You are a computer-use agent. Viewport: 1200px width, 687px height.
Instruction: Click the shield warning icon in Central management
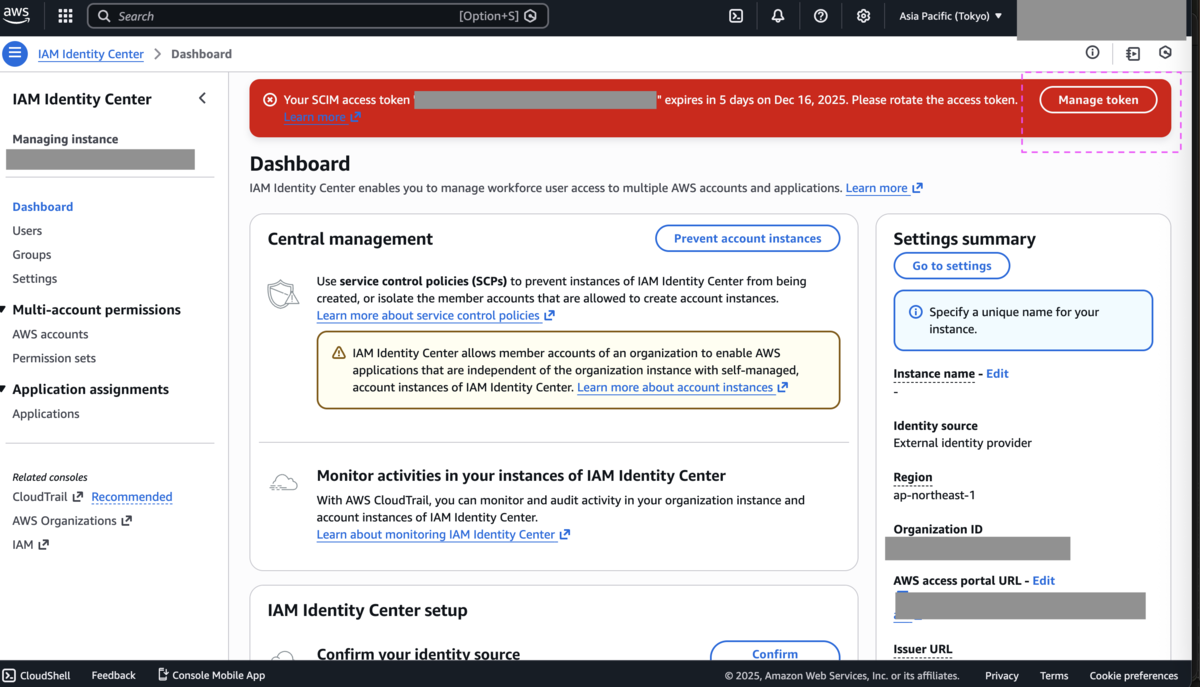point(283,294)
